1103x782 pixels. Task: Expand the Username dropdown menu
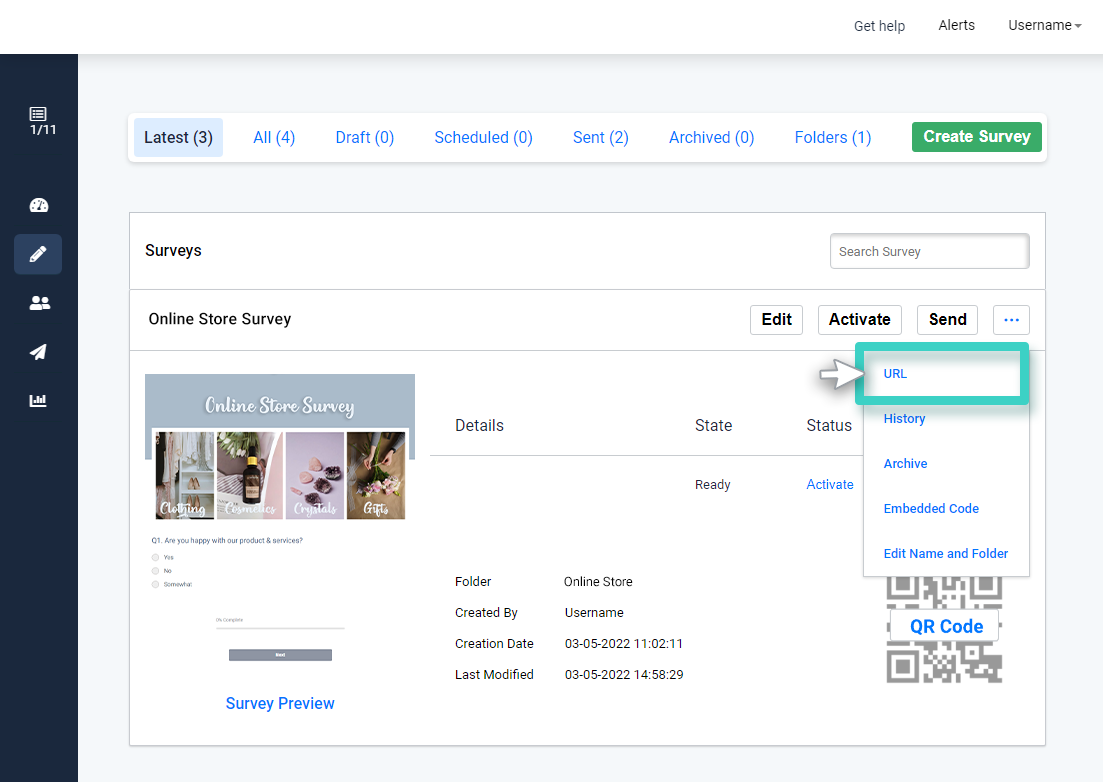(x=1045, y=25)
